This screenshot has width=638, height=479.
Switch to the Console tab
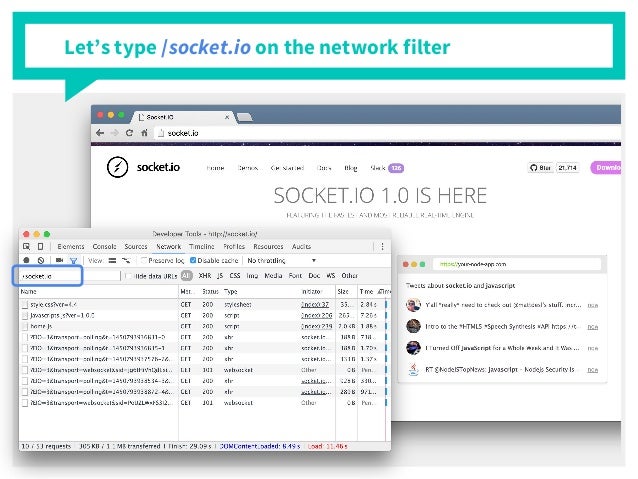click(104, 247)
